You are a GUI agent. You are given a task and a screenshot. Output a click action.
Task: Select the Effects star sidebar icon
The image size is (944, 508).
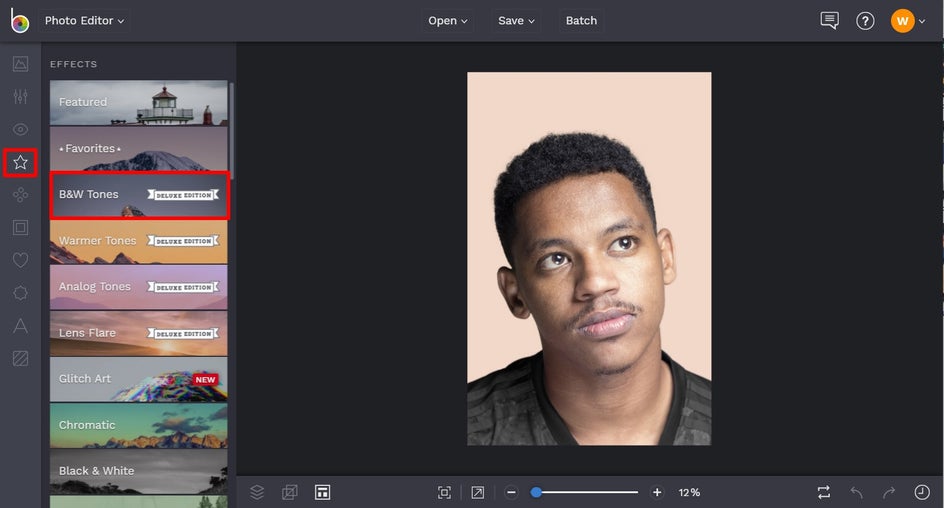coord(20,163)
